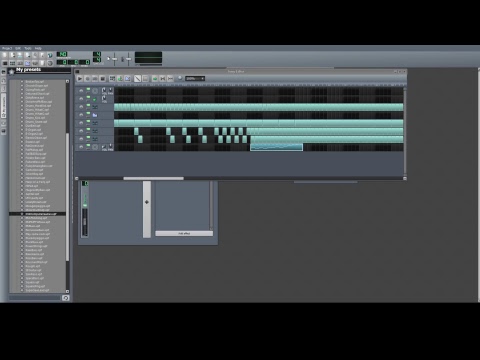Select the draw mode pencil tool
This screenshot has height=360, width=480.
tap(137, 79)
